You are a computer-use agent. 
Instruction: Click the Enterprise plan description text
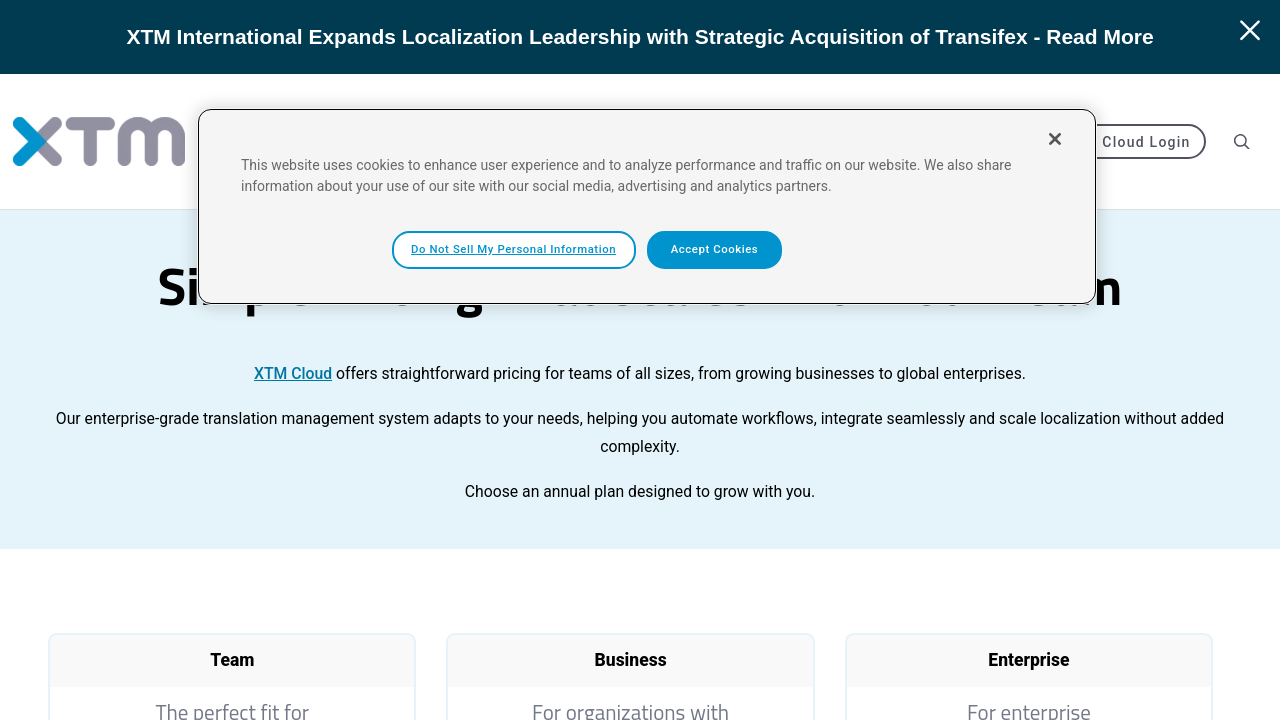tap(1028, 711)
